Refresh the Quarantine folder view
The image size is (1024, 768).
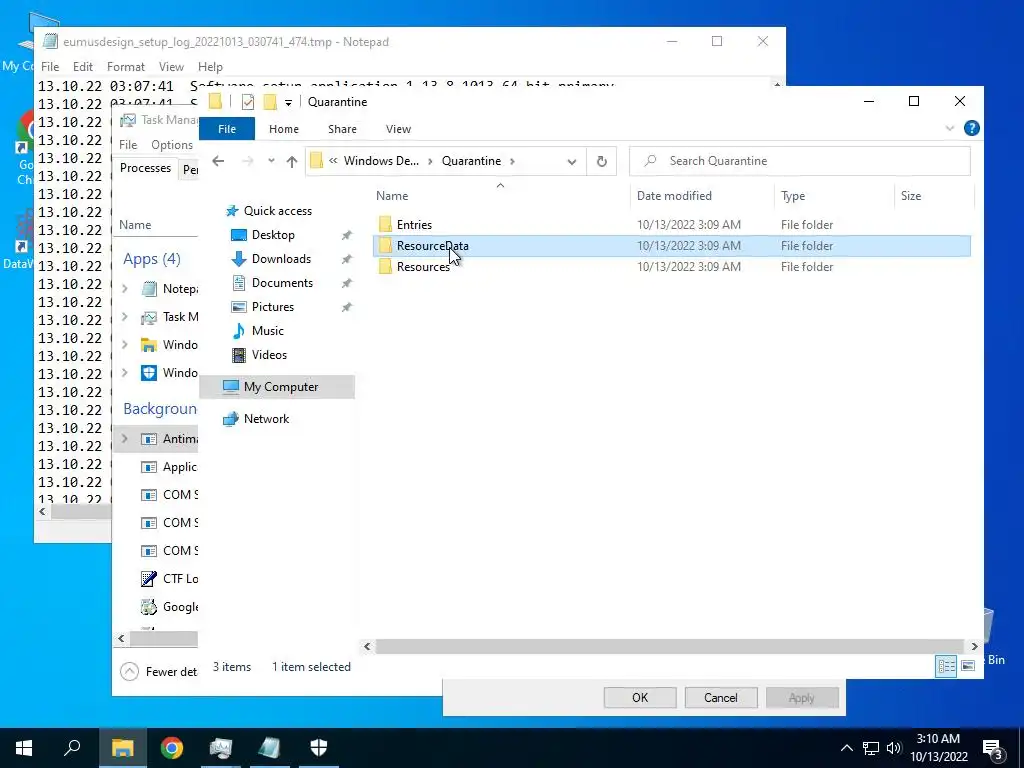pos(601,161)
